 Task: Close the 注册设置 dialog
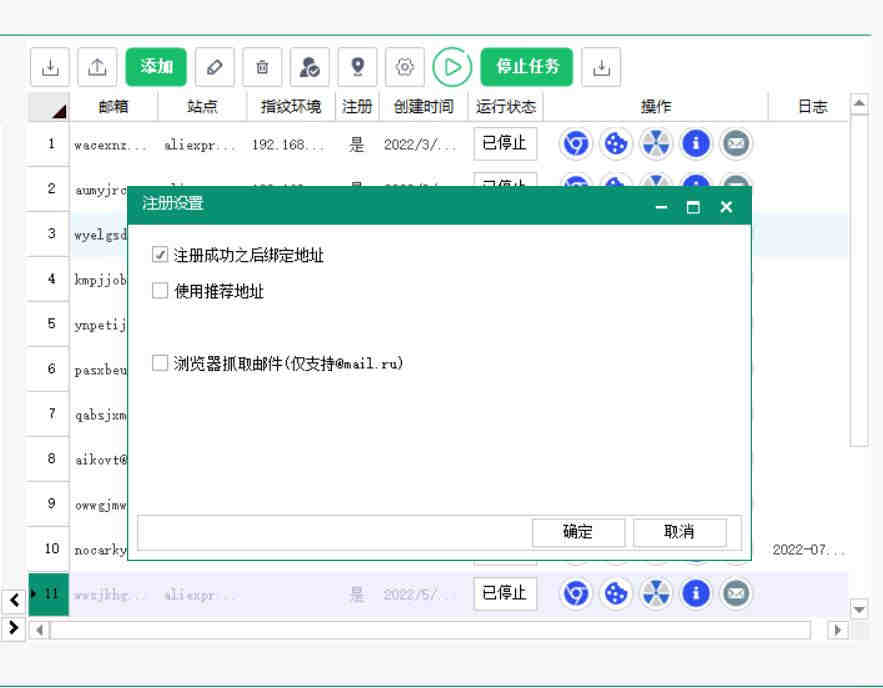(x=726, y=207)
